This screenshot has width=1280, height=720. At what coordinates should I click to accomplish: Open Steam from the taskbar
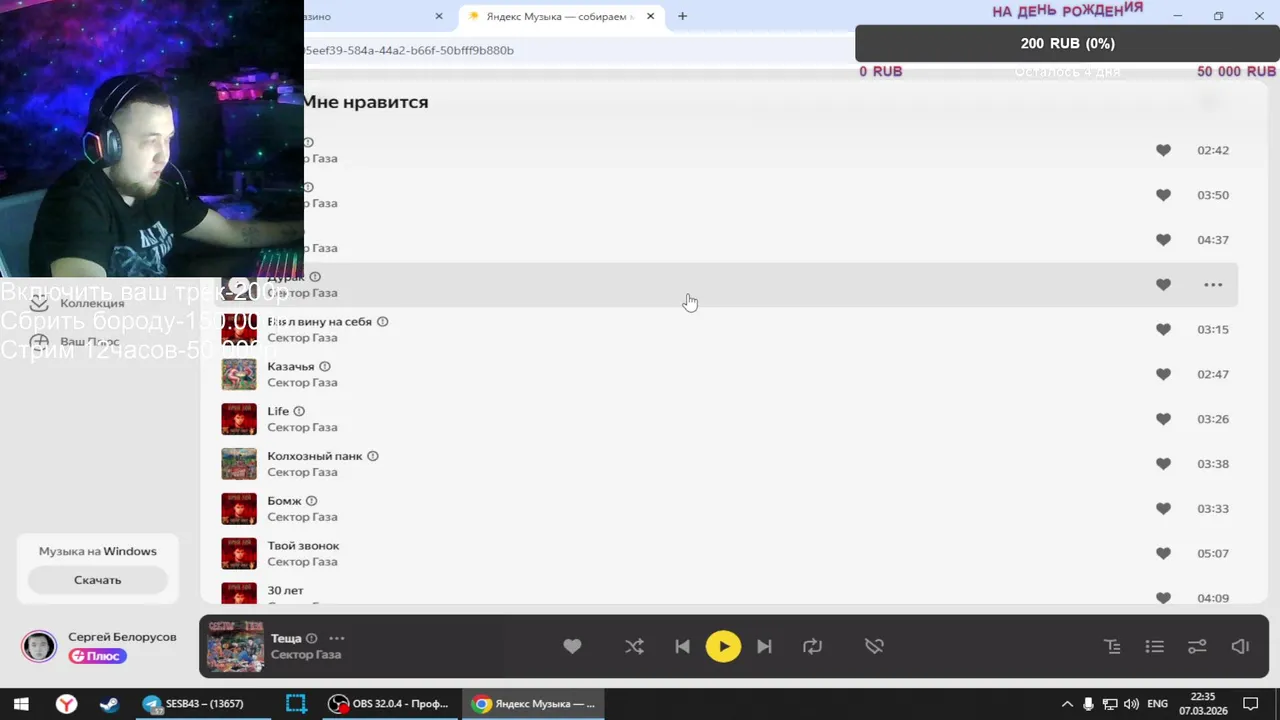point(109,704)
